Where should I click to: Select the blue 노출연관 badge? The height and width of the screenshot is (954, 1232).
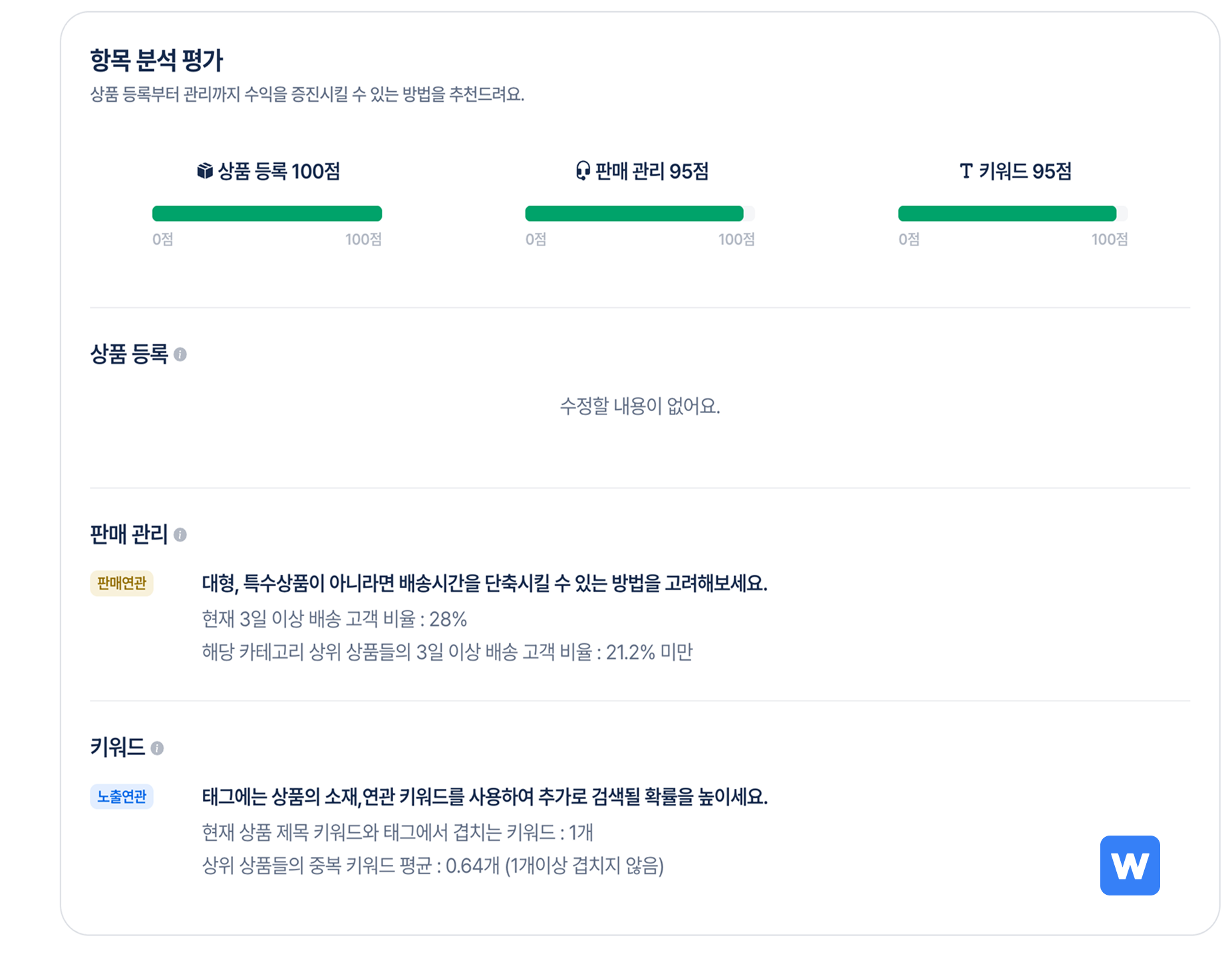coord(122,796)
